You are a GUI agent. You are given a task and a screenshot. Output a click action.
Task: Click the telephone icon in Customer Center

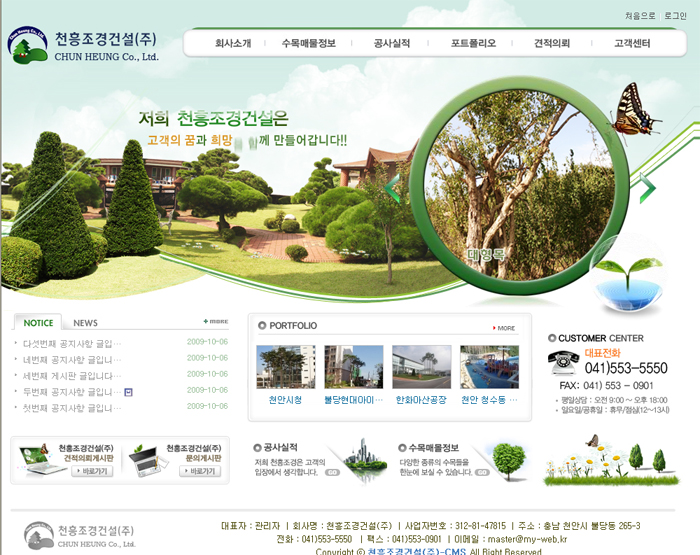click(563, 362)
